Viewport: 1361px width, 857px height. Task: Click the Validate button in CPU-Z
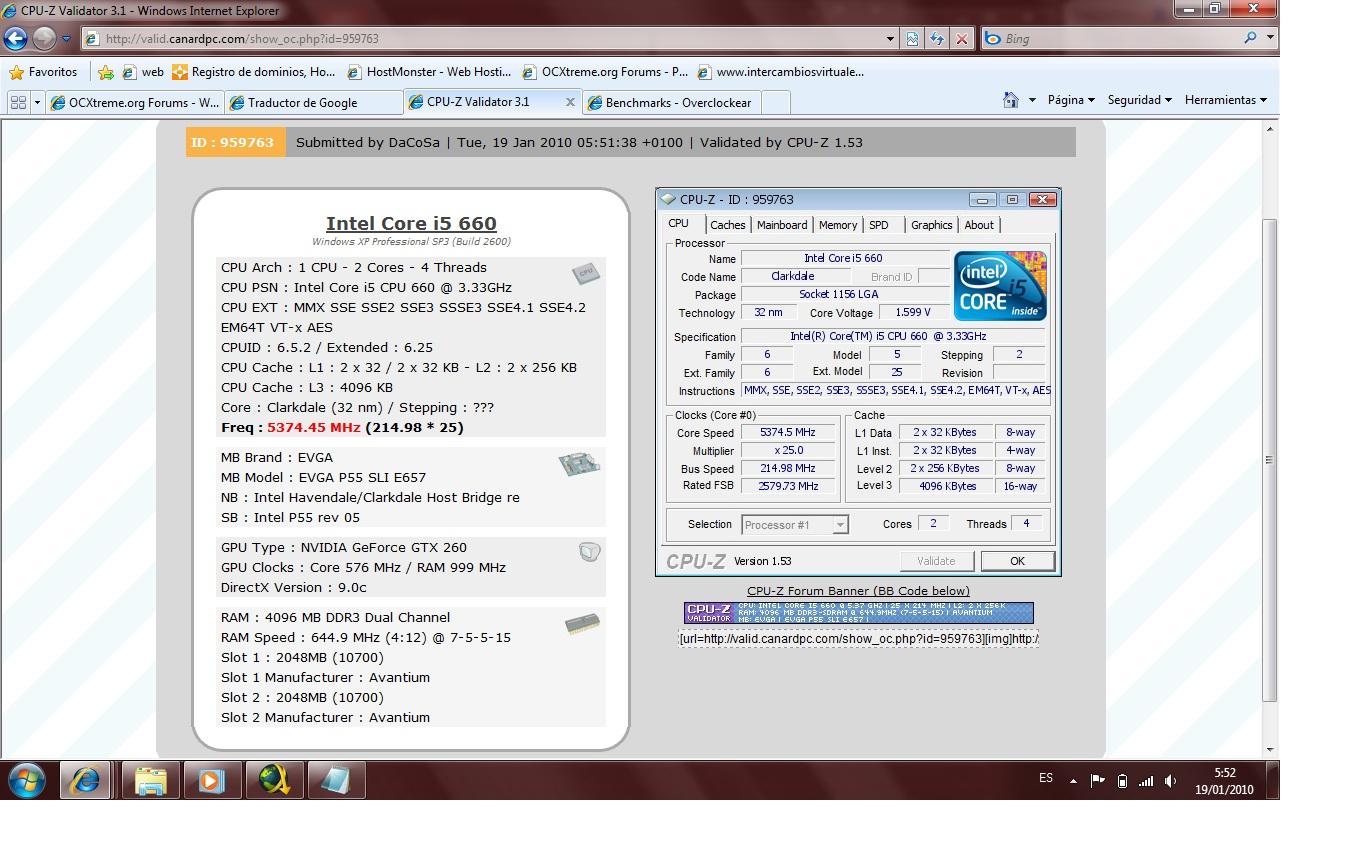[936, 561]
